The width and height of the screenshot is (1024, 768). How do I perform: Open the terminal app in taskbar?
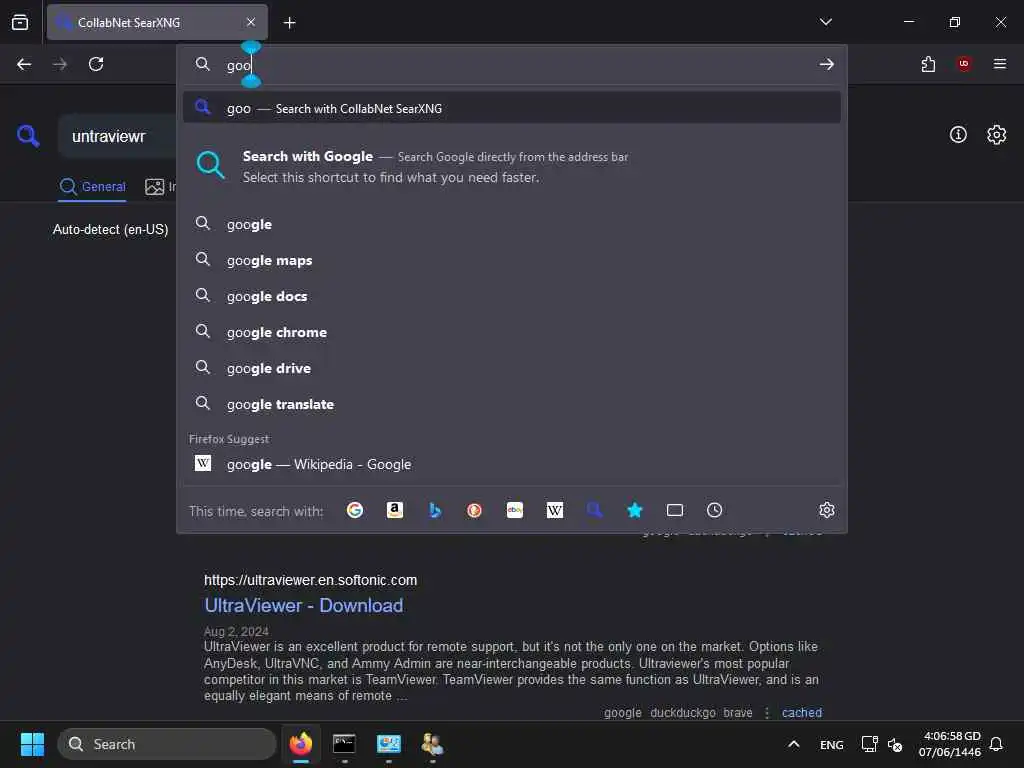tap(344, 744)
